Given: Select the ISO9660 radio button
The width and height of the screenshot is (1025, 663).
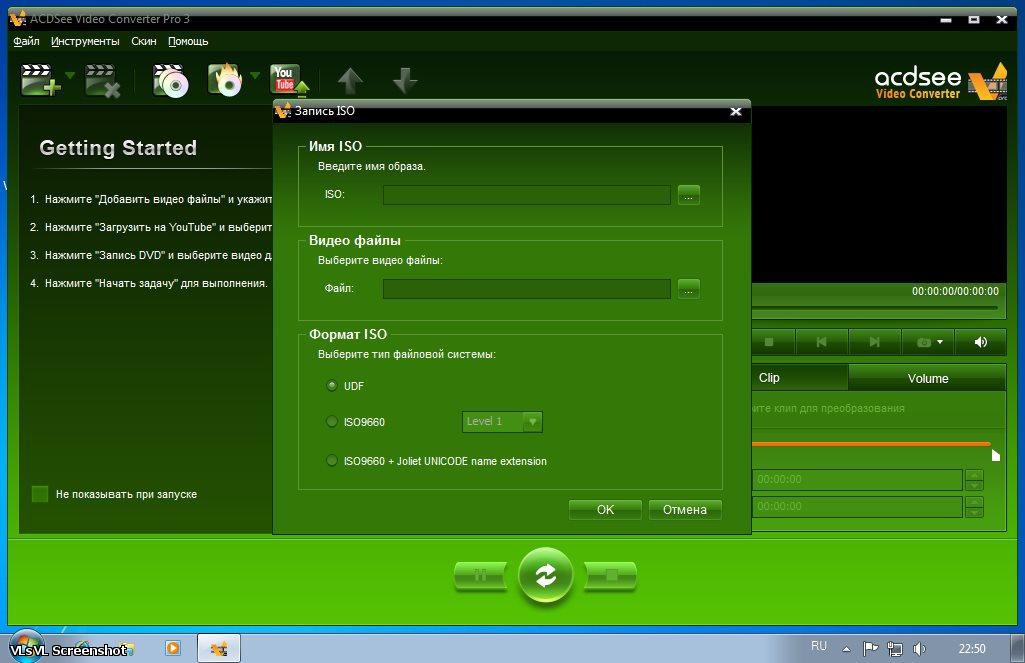Looking at the screenshot, I should point(332,422).
